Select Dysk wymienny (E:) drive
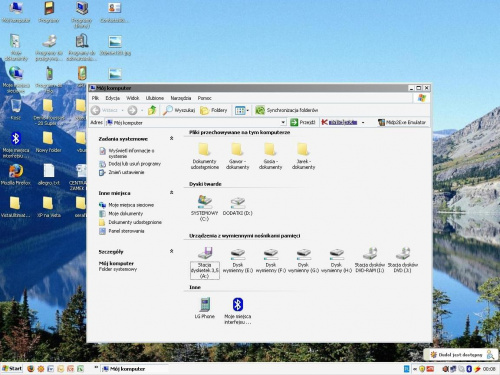500x375 pixels. [x=238, y=261]
